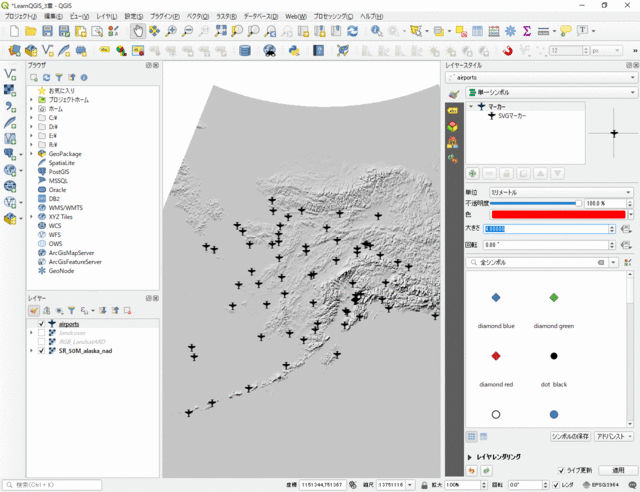Click the EPSG:2964 CRS button
The image size is (640, 492).
[x=601, y=485]
